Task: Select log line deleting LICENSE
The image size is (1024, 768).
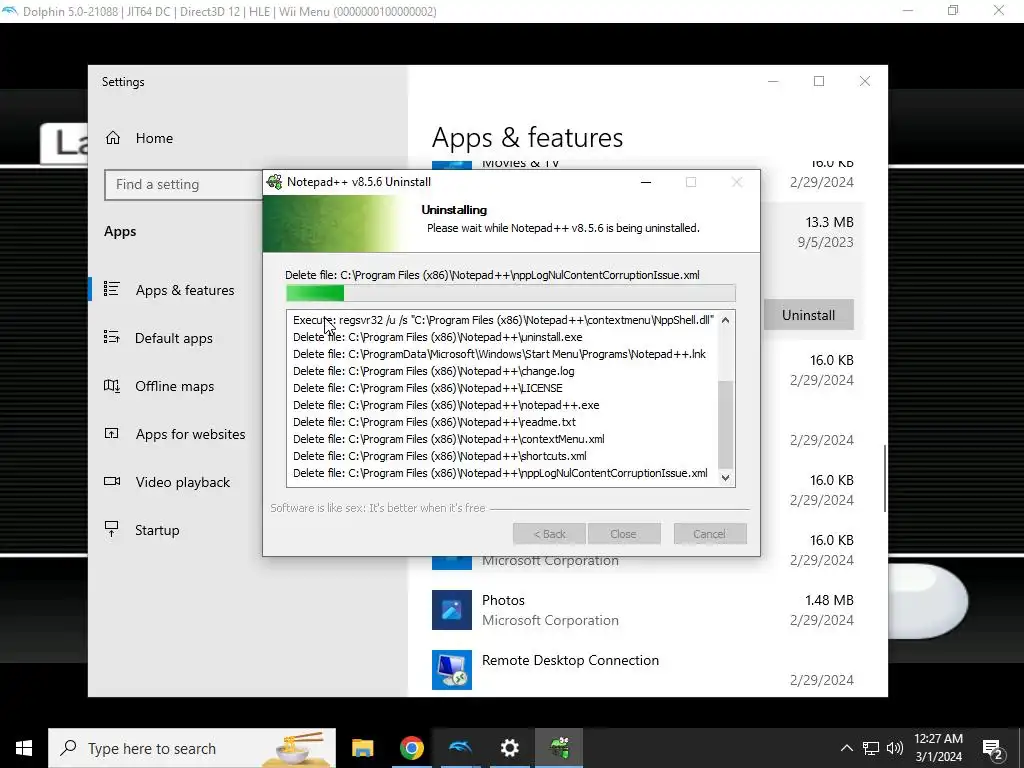Action: tap(428, 388)
